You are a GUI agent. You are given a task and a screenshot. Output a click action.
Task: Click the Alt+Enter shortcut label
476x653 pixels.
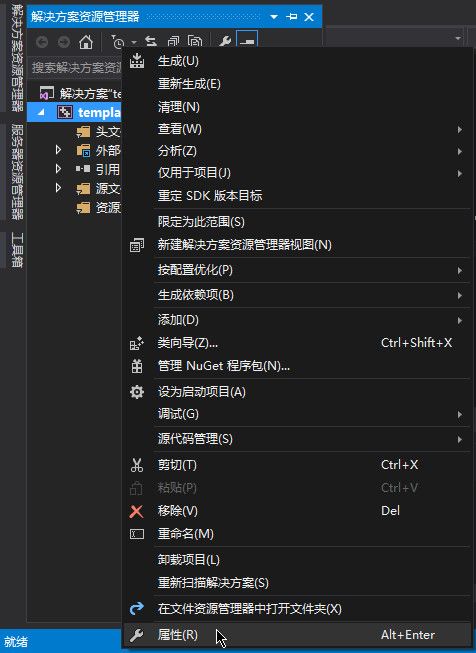click(408, 635)
